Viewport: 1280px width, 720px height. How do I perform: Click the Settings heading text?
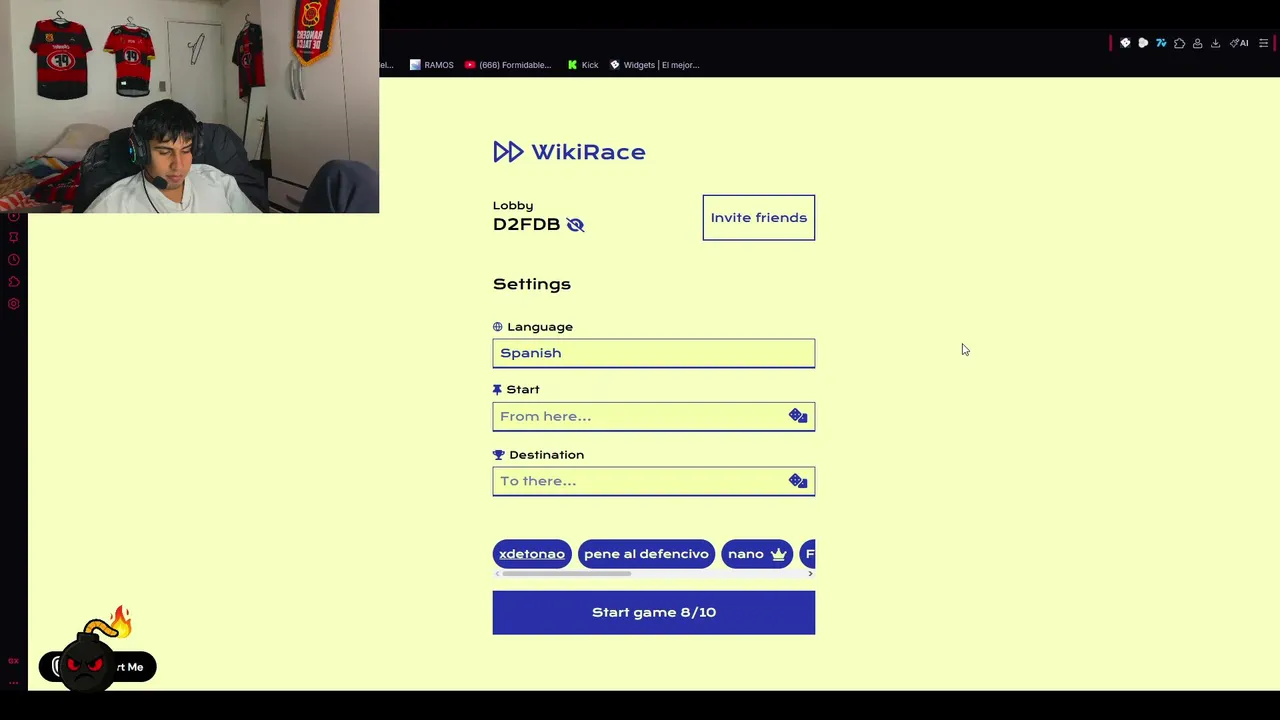coord(532,284)
